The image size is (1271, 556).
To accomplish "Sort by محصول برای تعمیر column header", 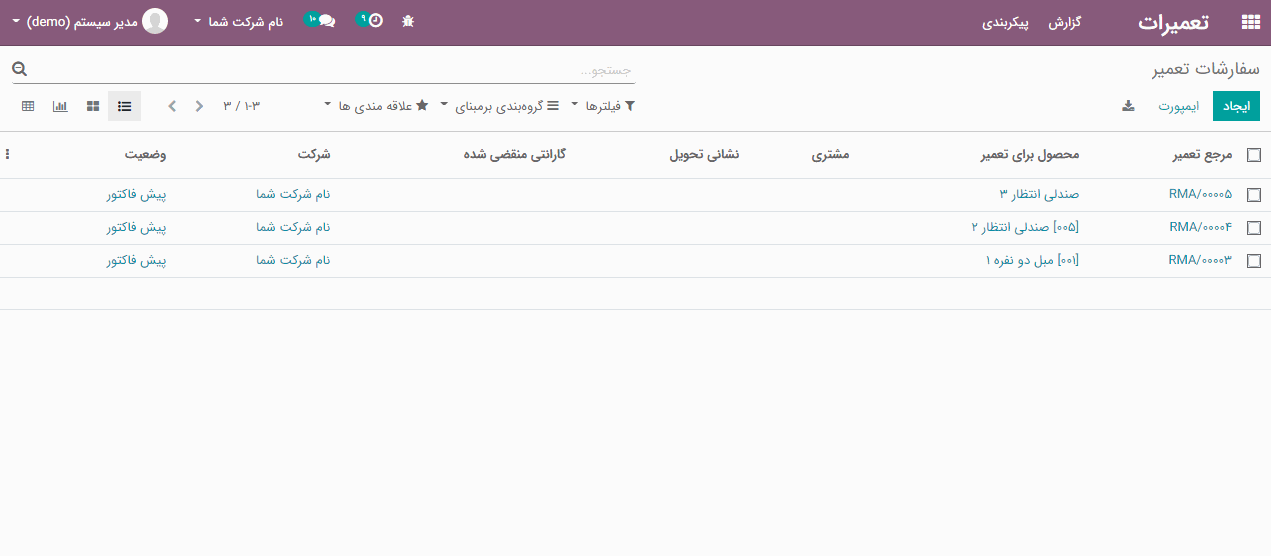I will click(1030, 155).
